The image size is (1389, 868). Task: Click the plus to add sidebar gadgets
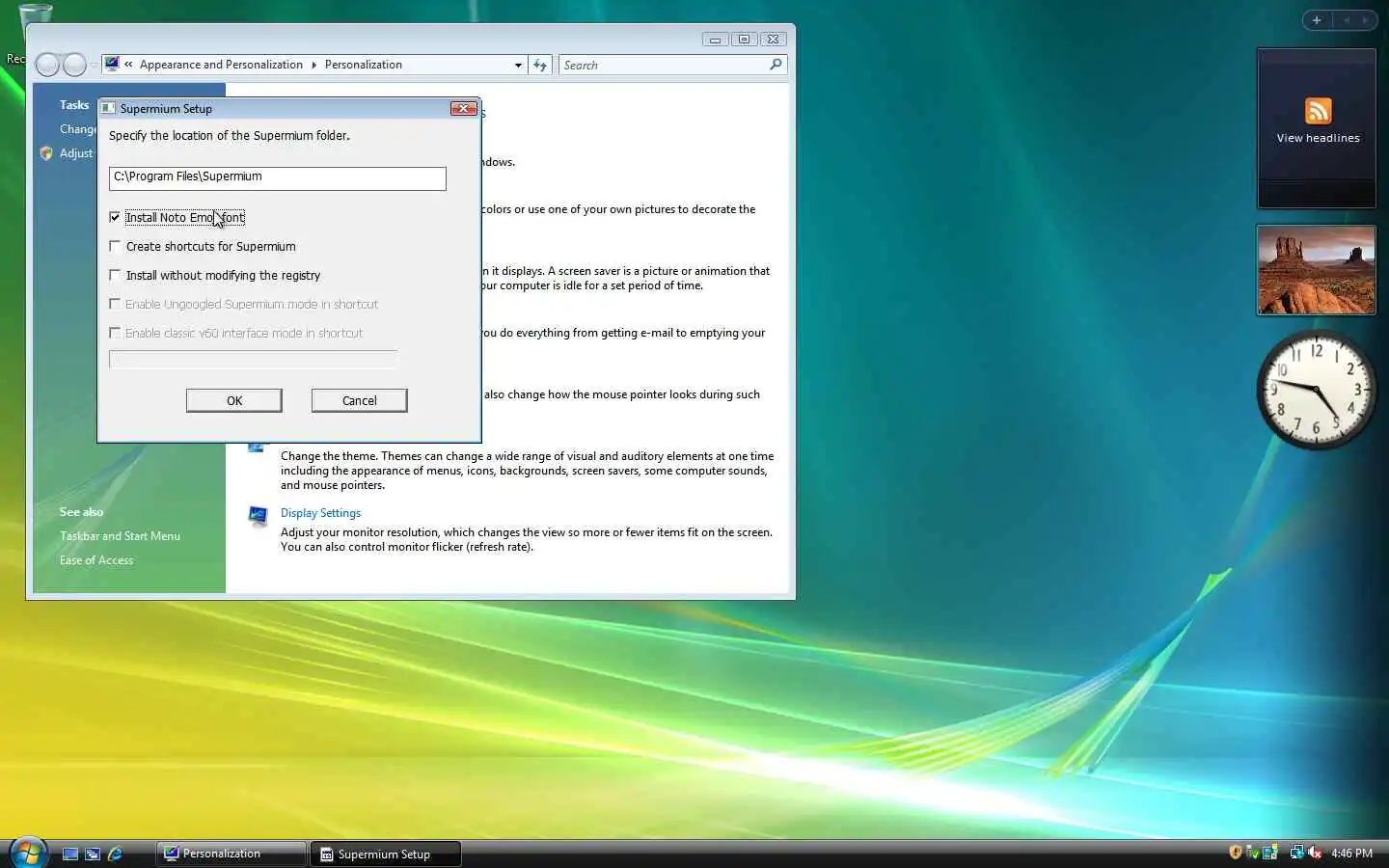point(1317,20)
